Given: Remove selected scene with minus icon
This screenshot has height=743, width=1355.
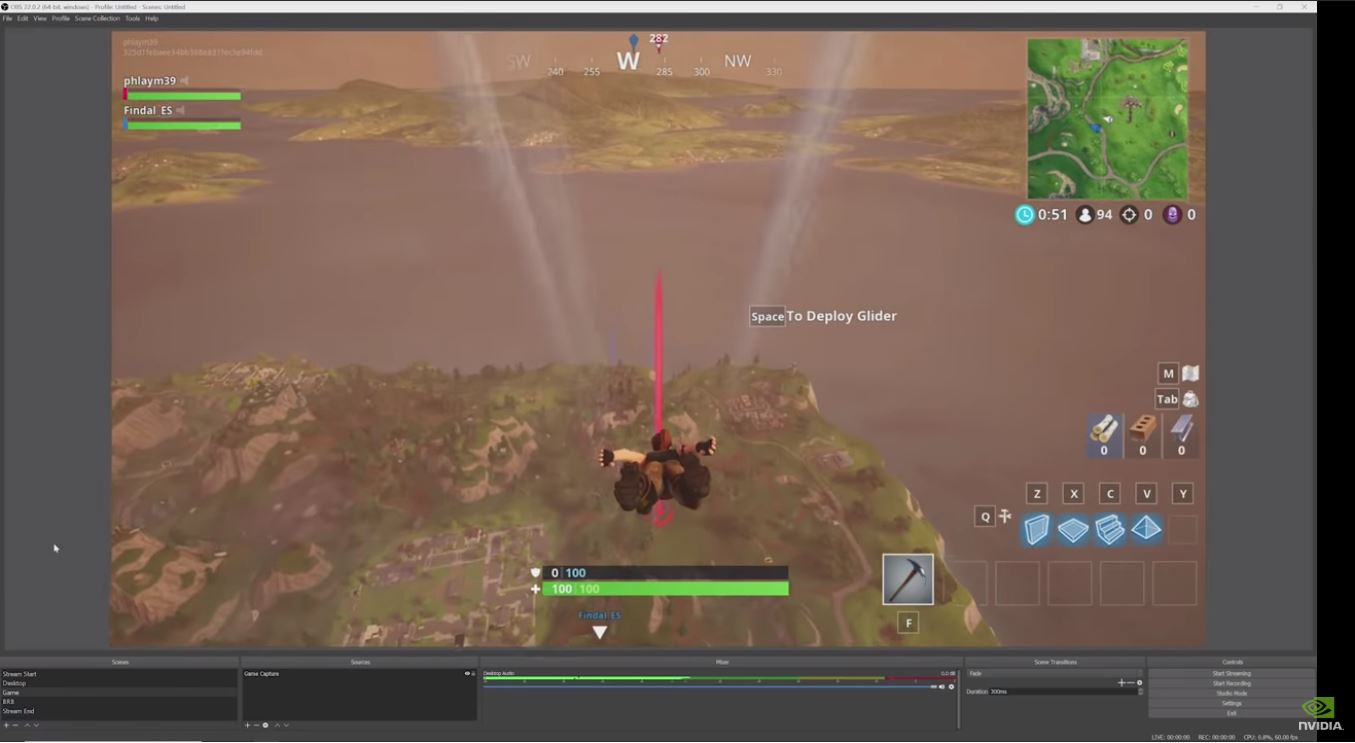Looking at the screenshot, I should pos(16,725).
